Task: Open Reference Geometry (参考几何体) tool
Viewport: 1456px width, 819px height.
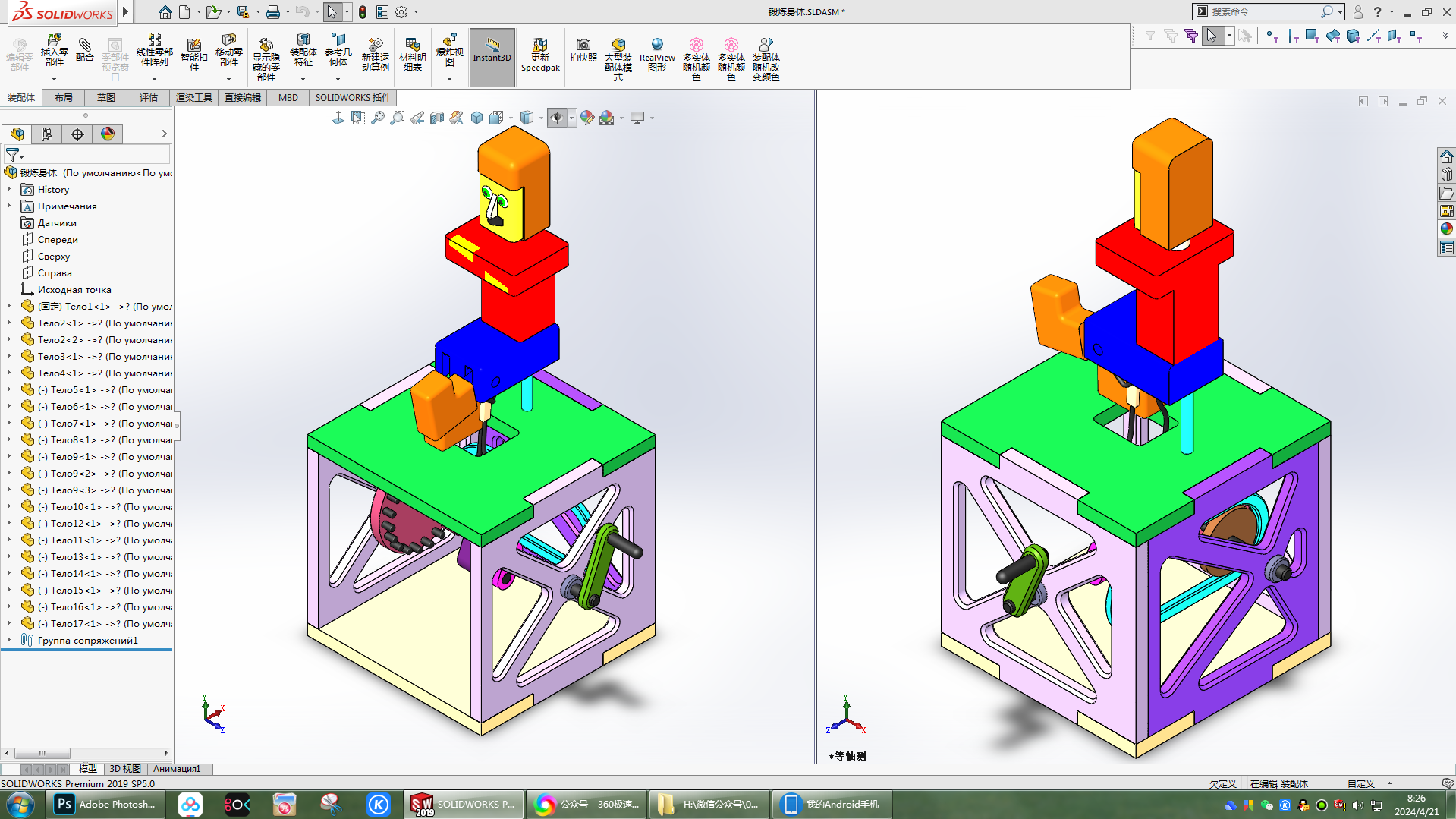Action: coord(338,50)
